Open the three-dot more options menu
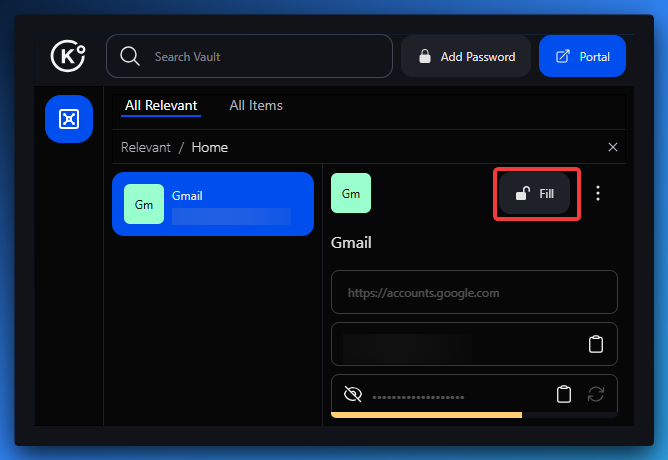The height and width of the screenshot is (460, 668). (598, 194)
